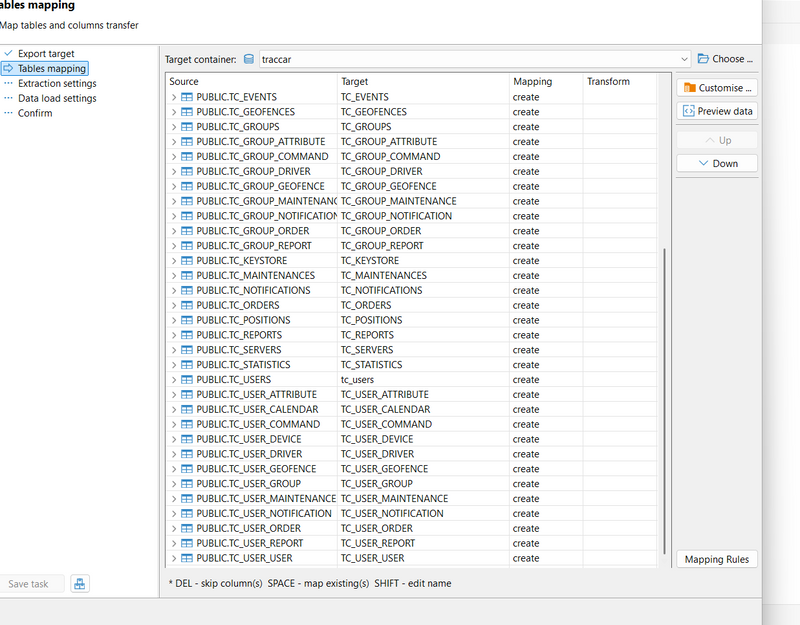
Task: Click the table icon beside PUBLIC.TC_EVENTS
Action: [187, 97]
